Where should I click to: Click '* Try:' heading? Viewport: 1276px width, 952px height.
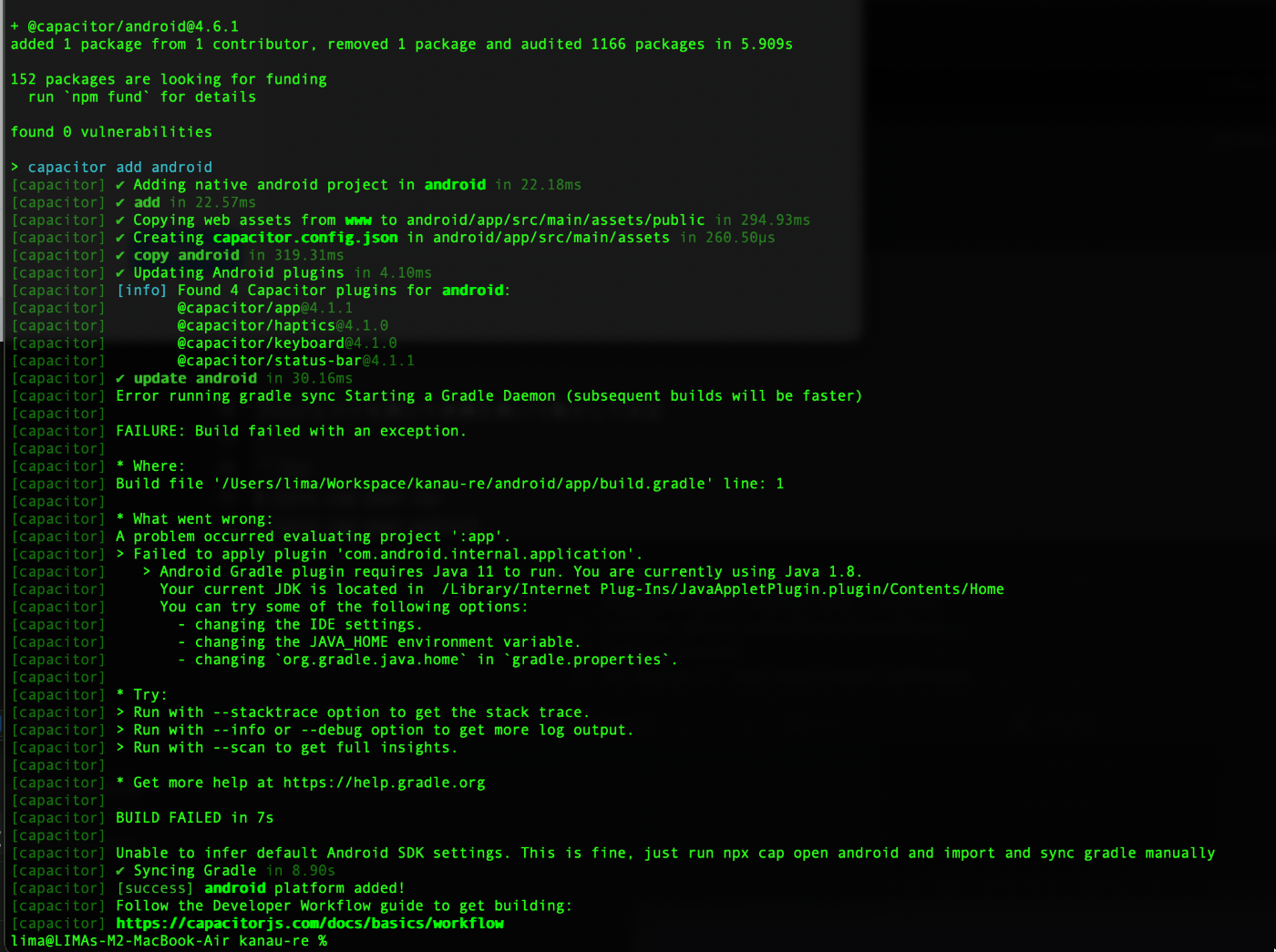tap(141, 695)
